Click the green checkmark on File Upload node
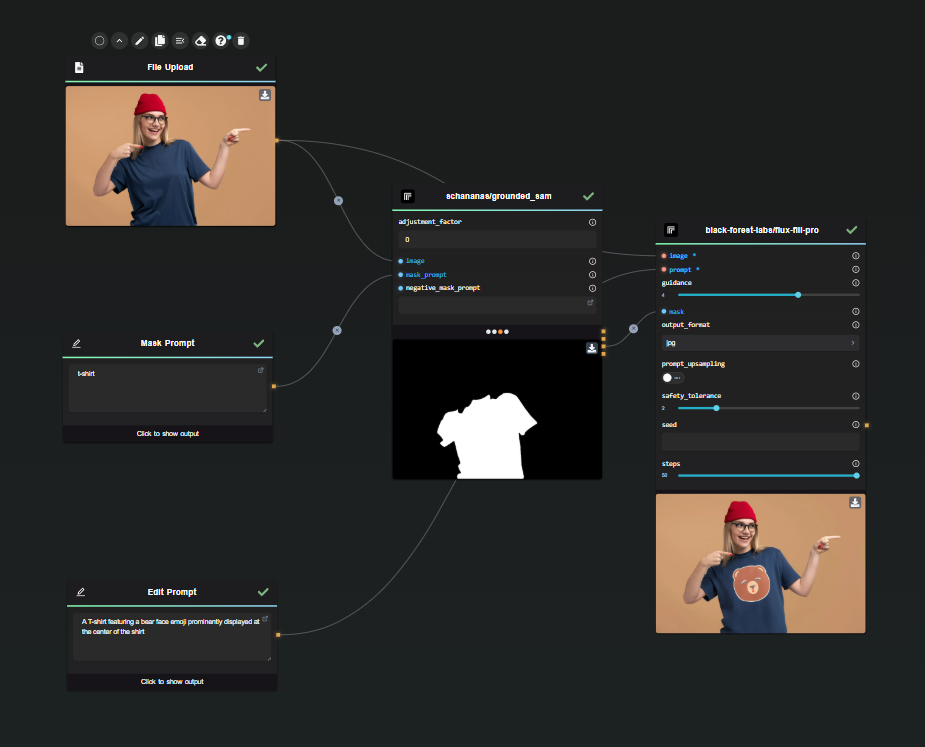Screen dimensions: 925x747 [x=261, y=67]
